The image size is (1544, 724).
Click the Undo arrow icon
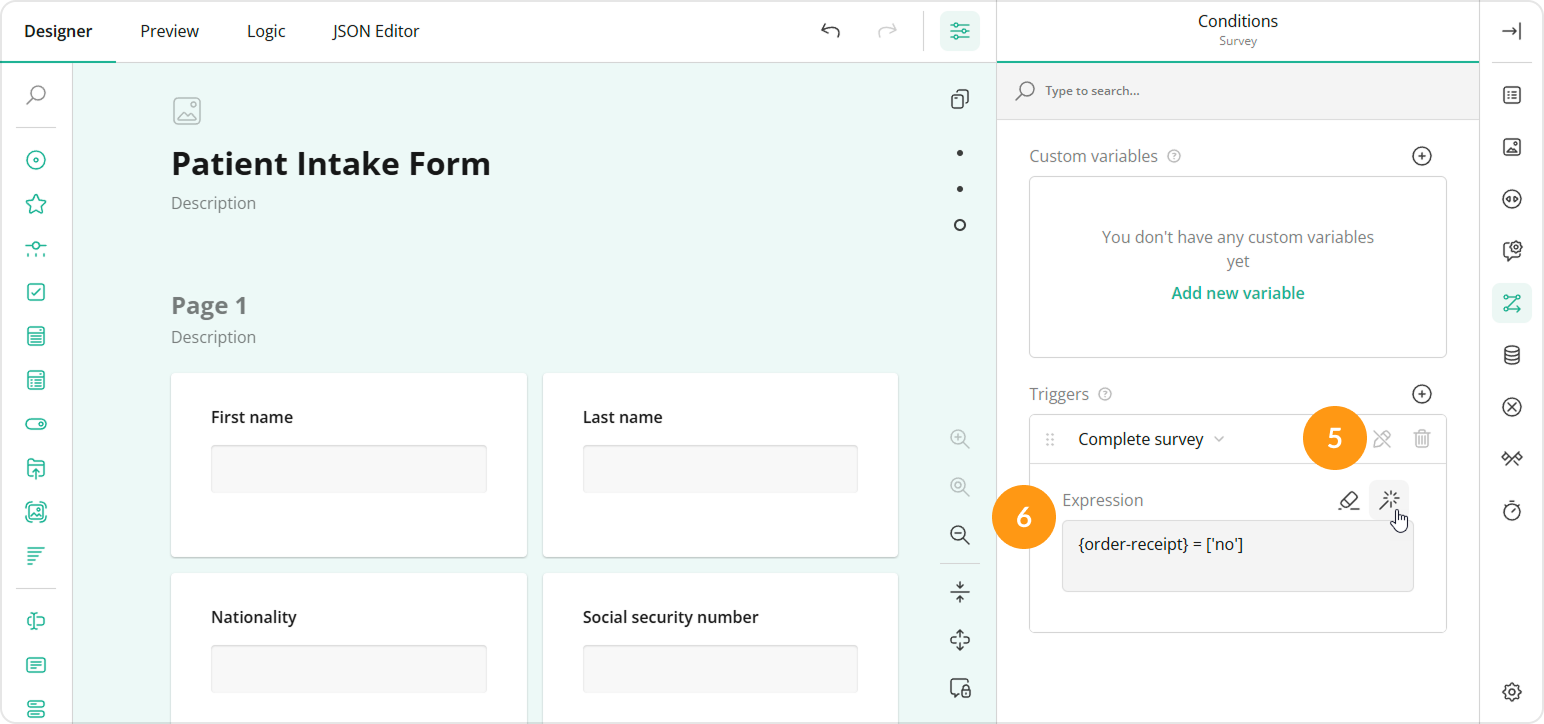tap(830, 31)
